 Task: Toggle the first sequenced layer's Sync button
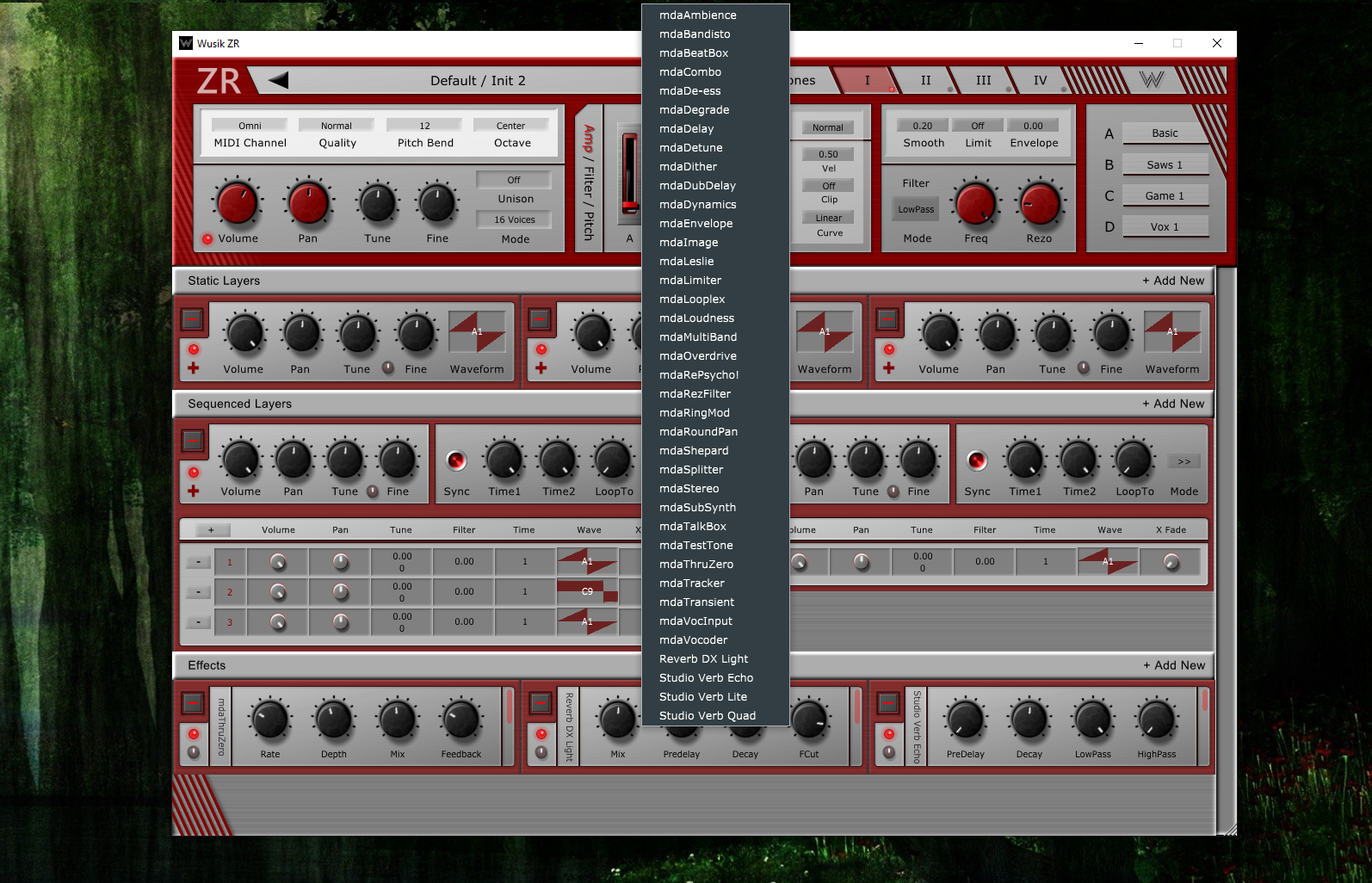click(457, 461)
